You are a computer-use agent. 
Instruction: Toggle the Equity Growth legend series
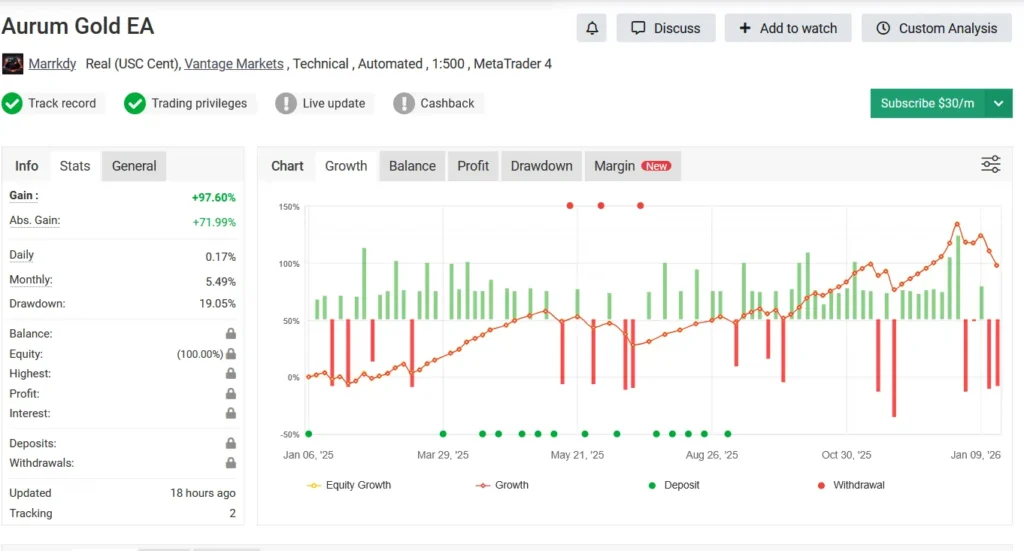click(x=349, y=485)
